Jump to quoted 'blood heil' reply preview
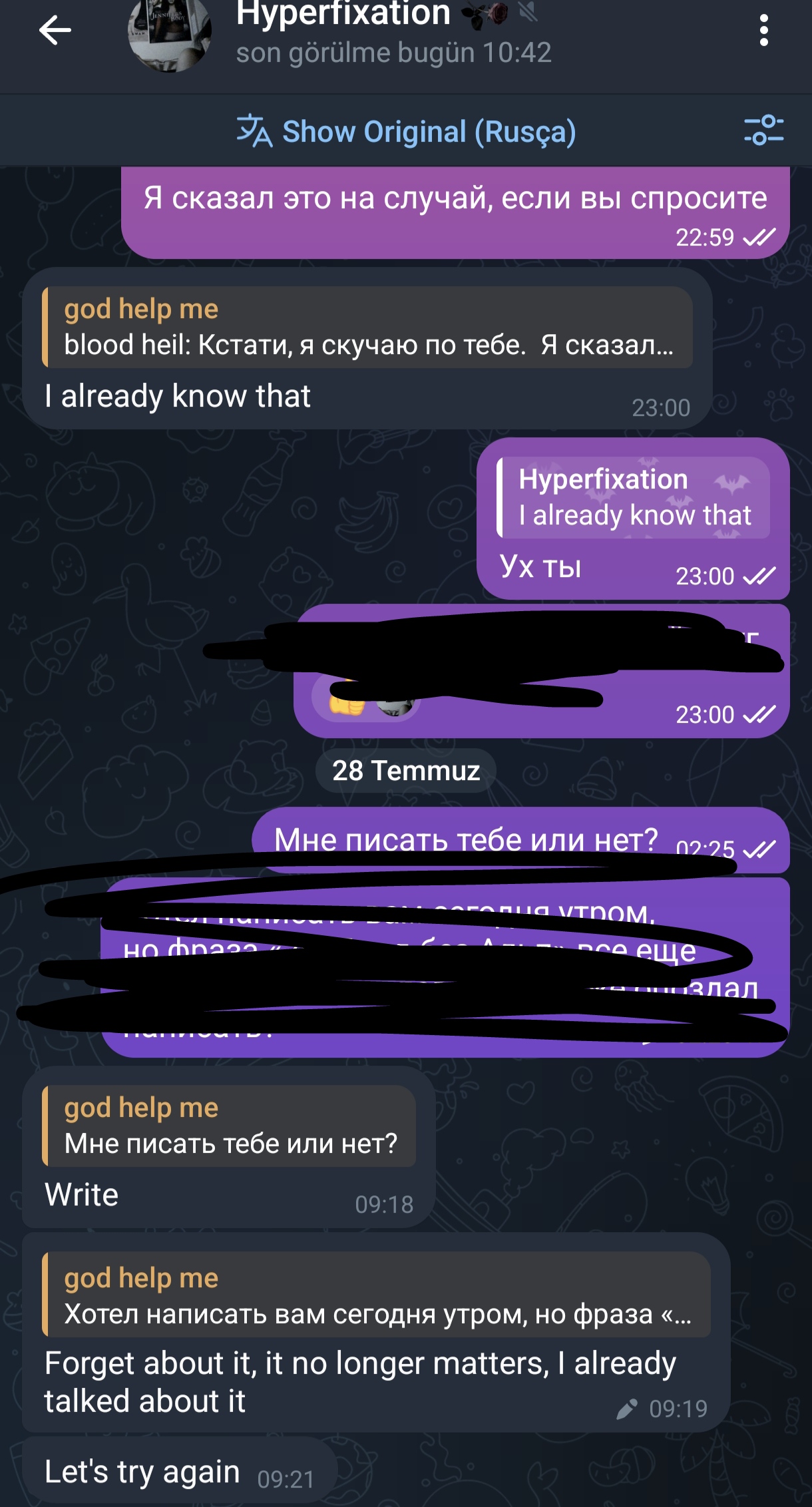812x1507 pixels. pos(367,327)
